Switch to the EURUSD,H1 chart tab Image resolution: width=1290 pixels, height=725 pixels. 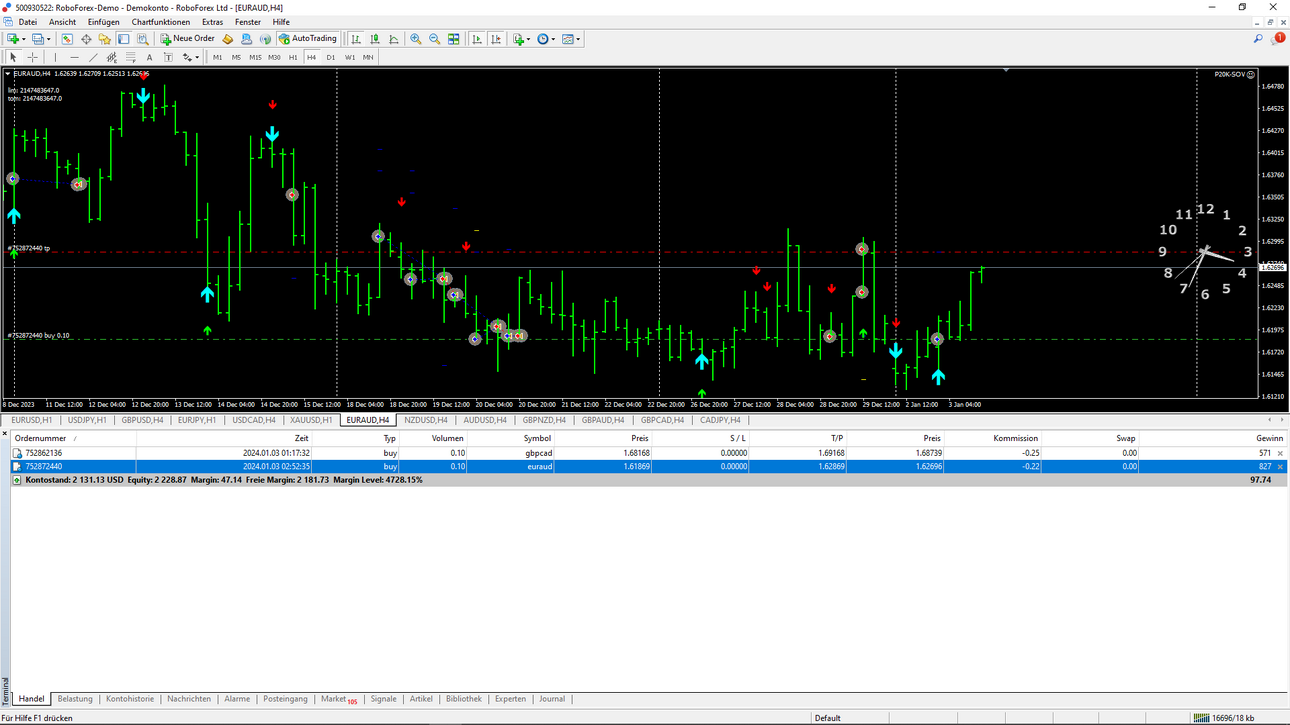click(x=32, y=420)
